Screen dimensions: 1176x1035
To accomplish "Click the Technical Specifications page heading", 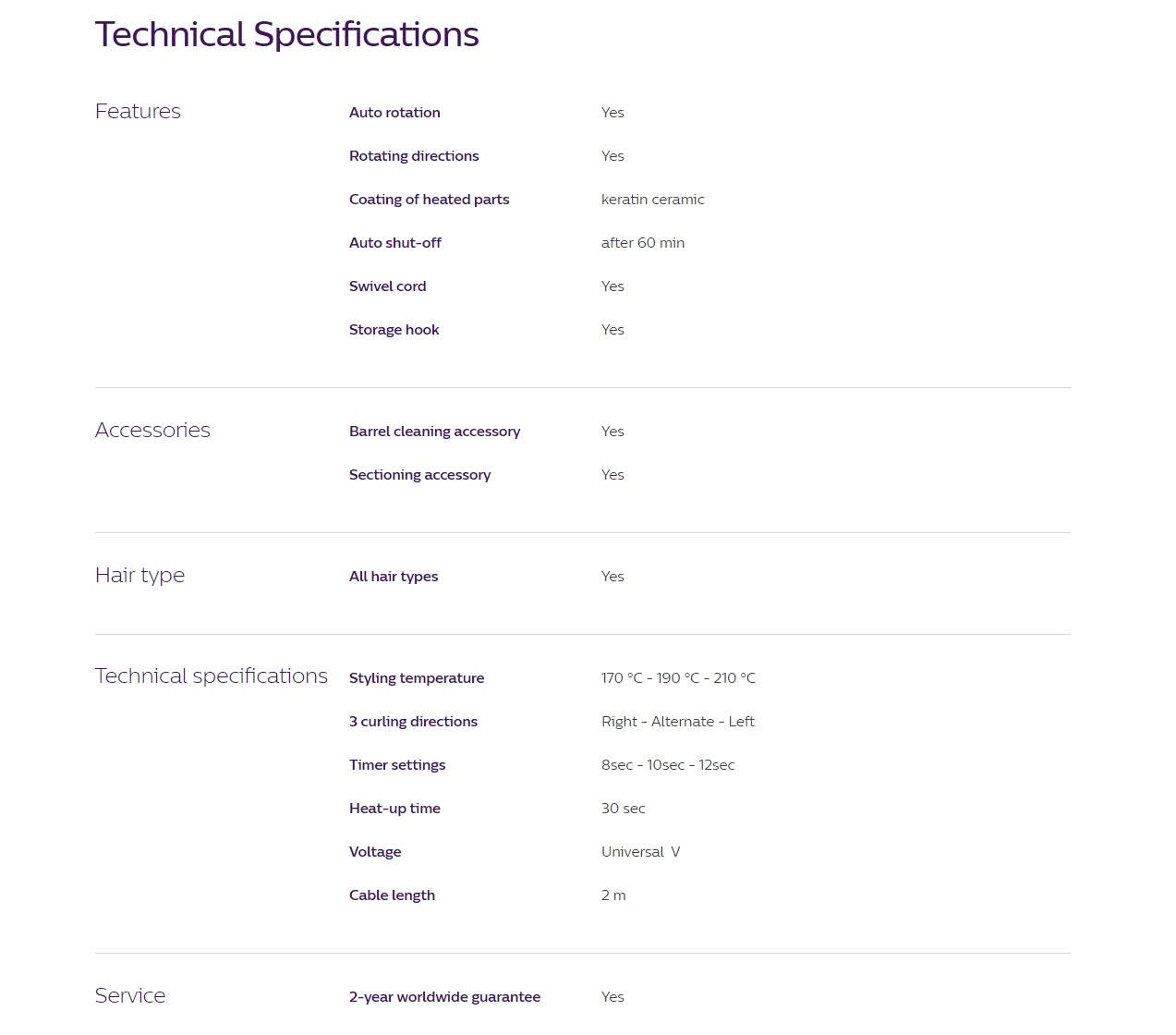I will (x=286, y=35).
